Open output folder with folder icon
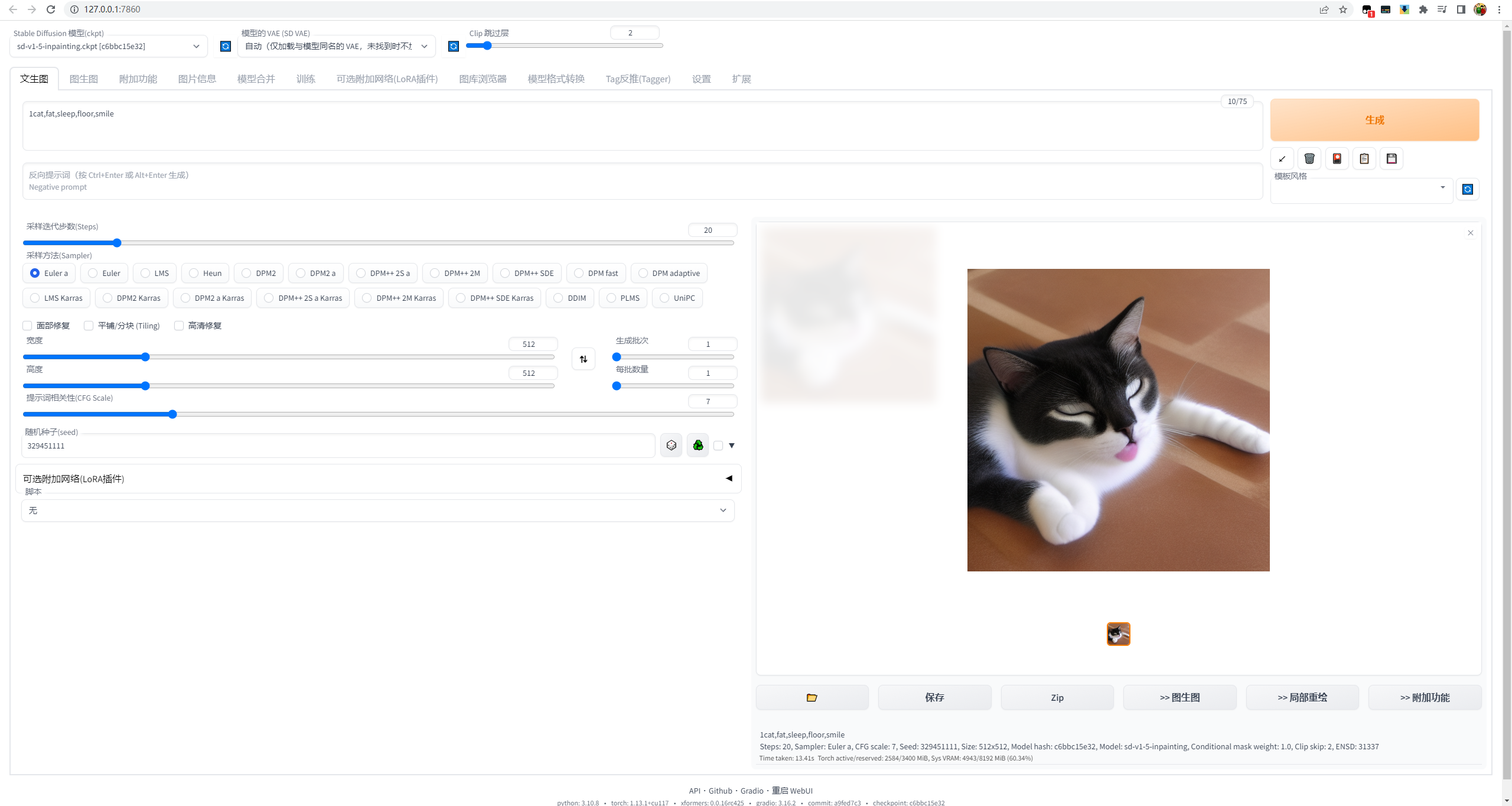This screenshot has width=1512, height=806. [812, 697]
